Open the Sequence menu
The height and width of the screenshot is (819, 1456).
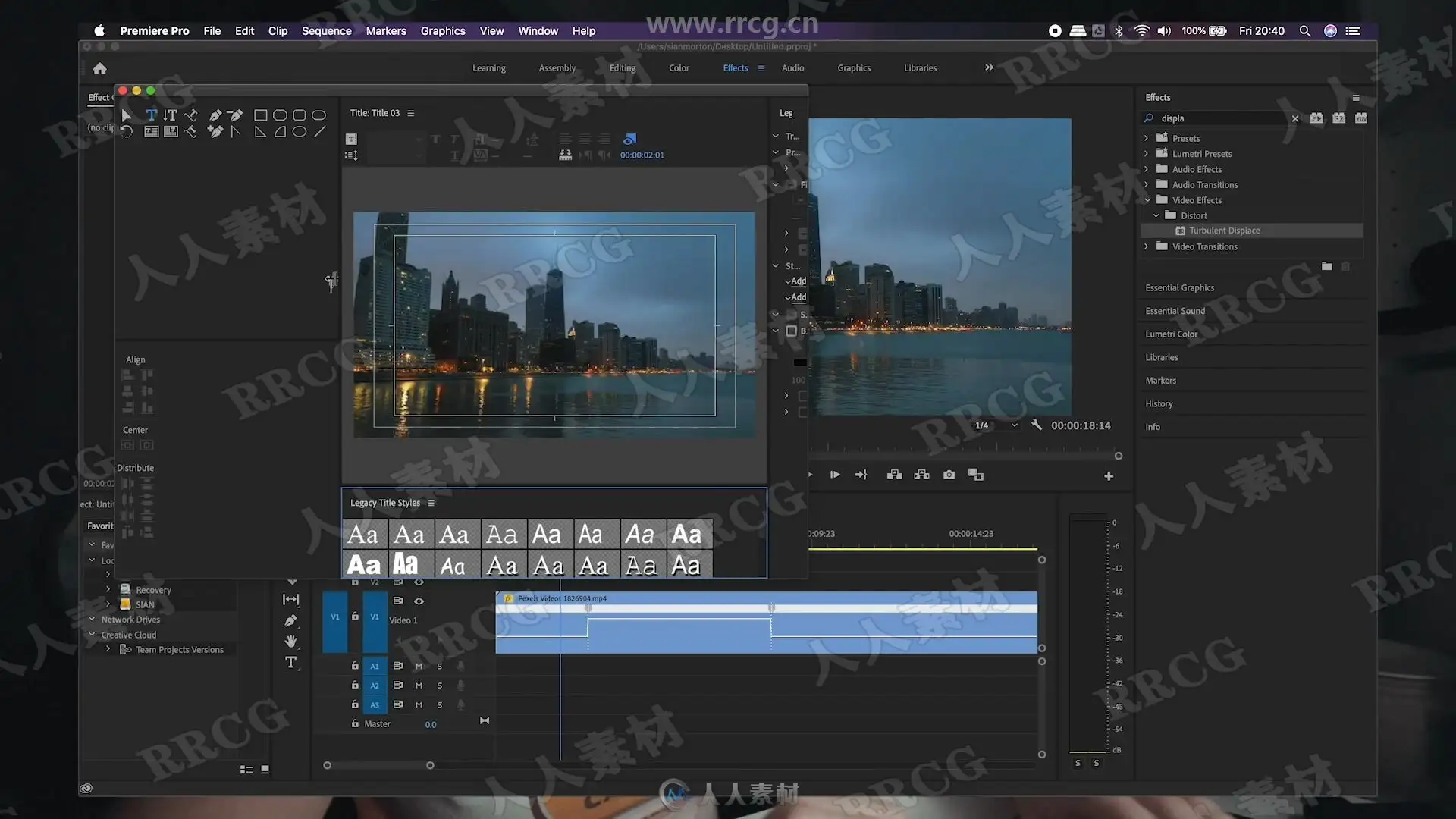[x=326, y=31]
